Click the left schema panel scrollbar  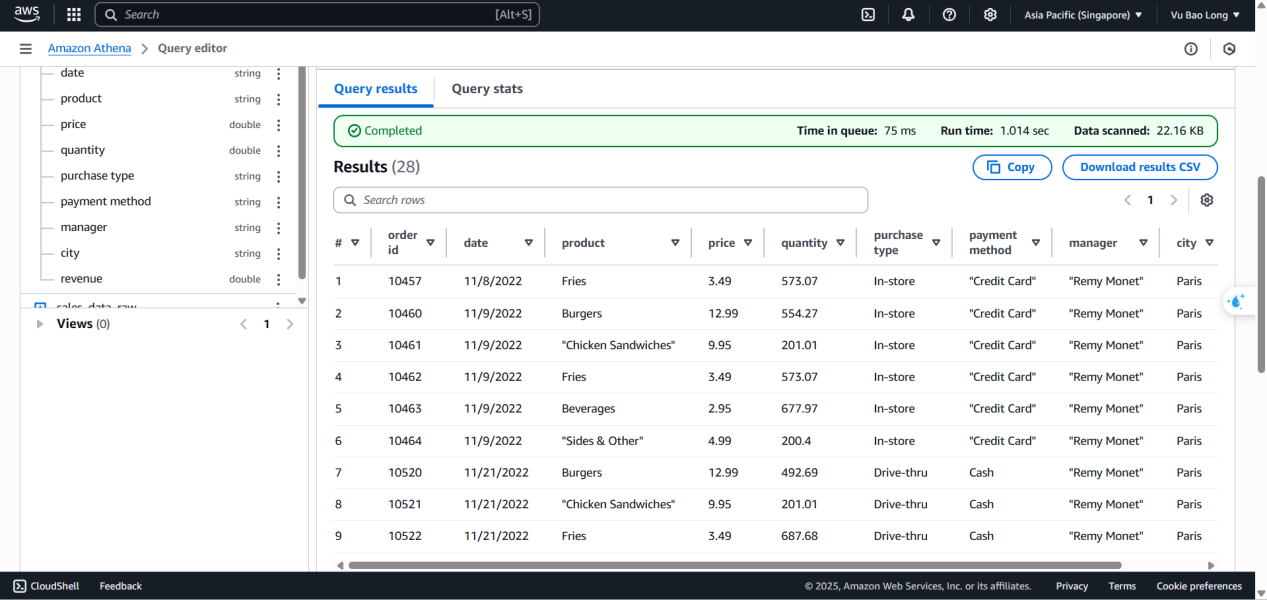click(x=302, y=172)
